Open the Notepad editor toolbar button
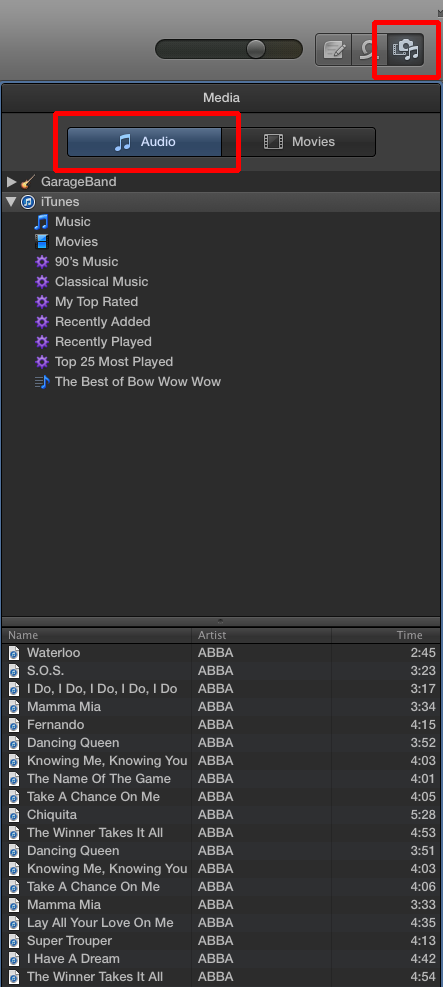 [334, 50]
